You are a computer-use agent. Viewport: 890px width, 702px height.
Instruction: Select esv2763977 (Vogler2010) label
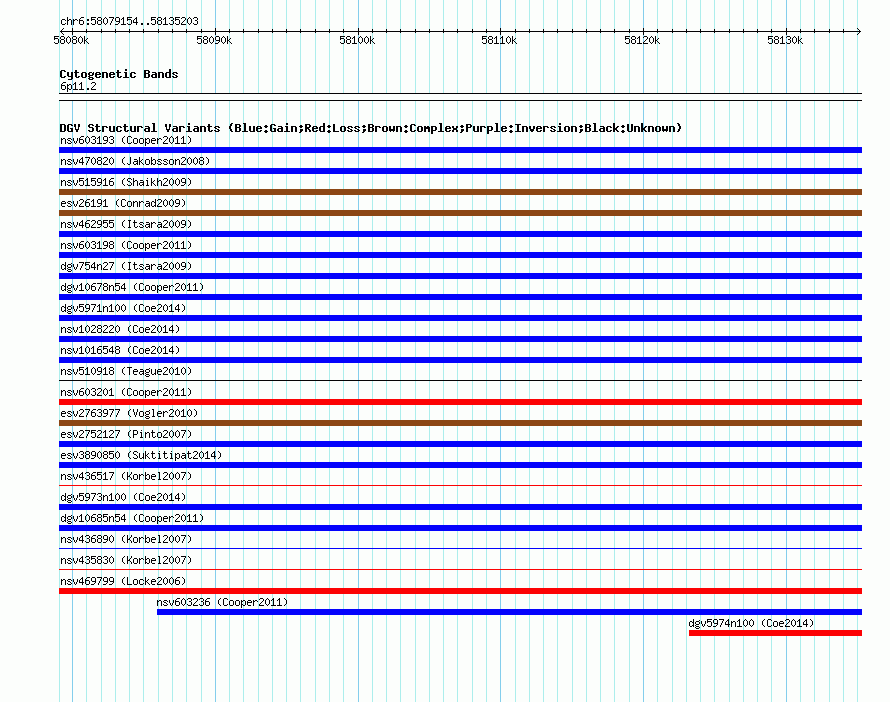129,413
